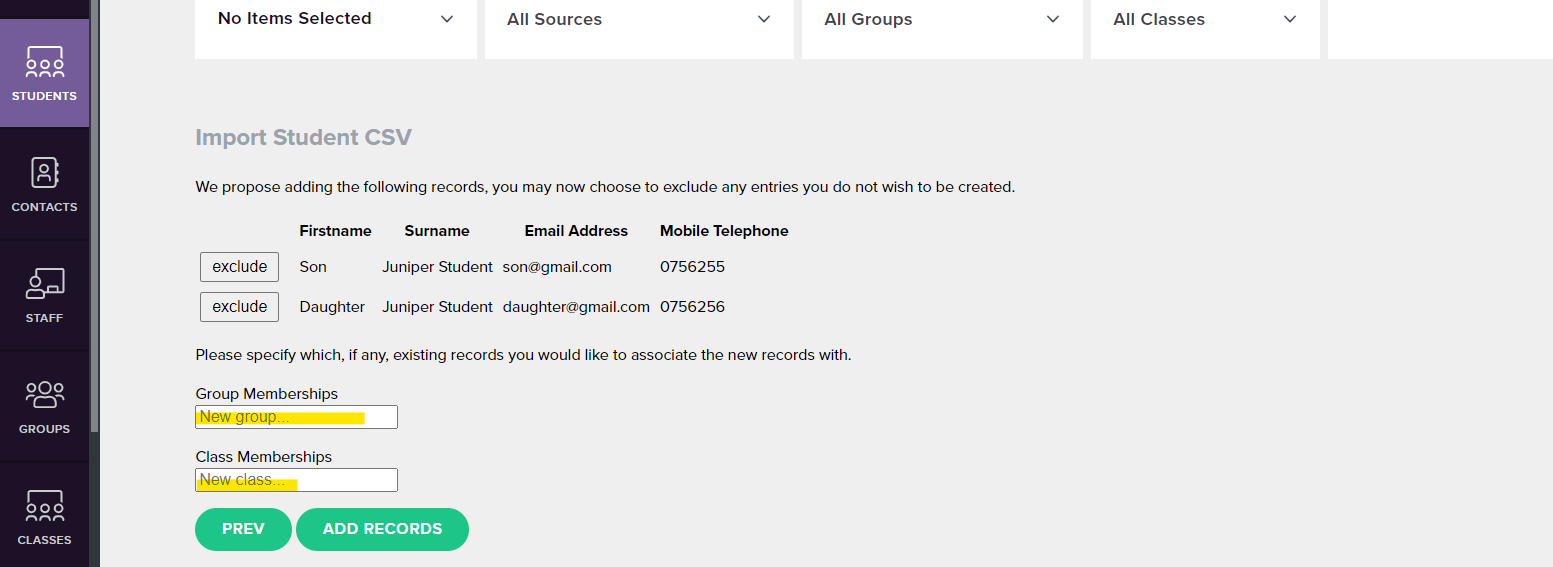The height and width of the screenshot is (567, 1553).
Task: Open the Contacts address book icon
Action: (x=44, y=173)
